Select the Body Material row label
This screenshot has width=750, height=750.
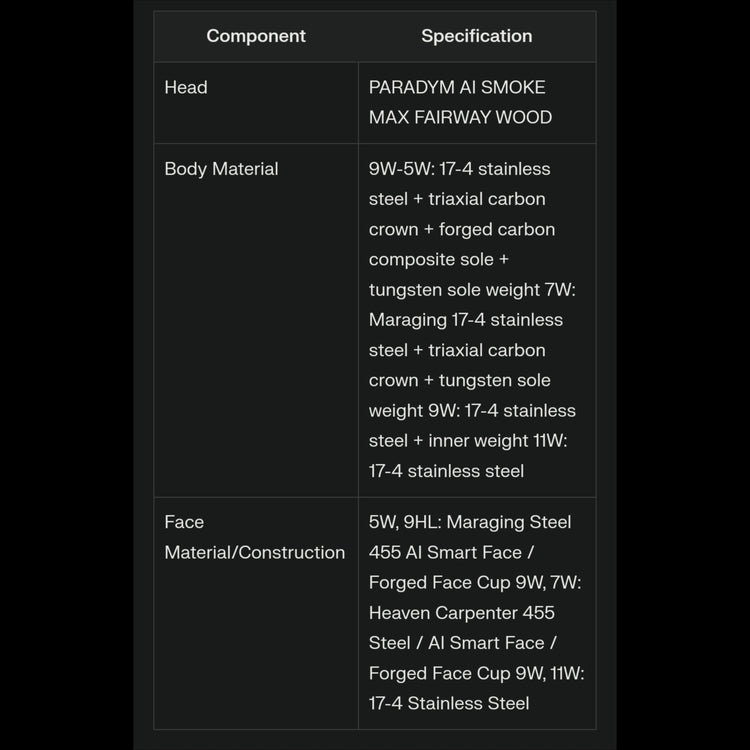[x=221, y=169]
